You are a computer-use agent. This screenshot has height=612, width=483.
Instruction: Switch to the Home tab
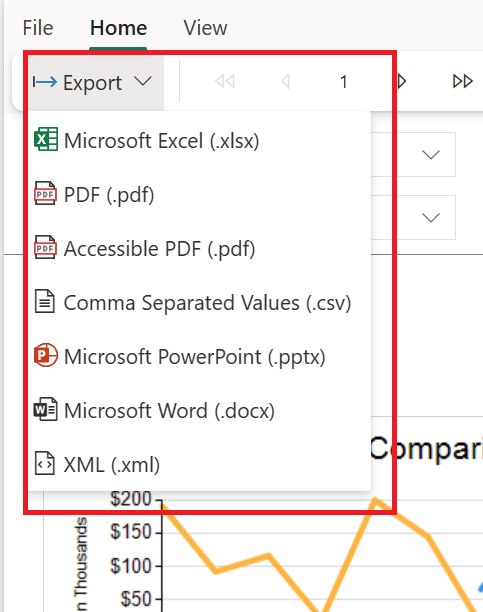coord(118,28)
